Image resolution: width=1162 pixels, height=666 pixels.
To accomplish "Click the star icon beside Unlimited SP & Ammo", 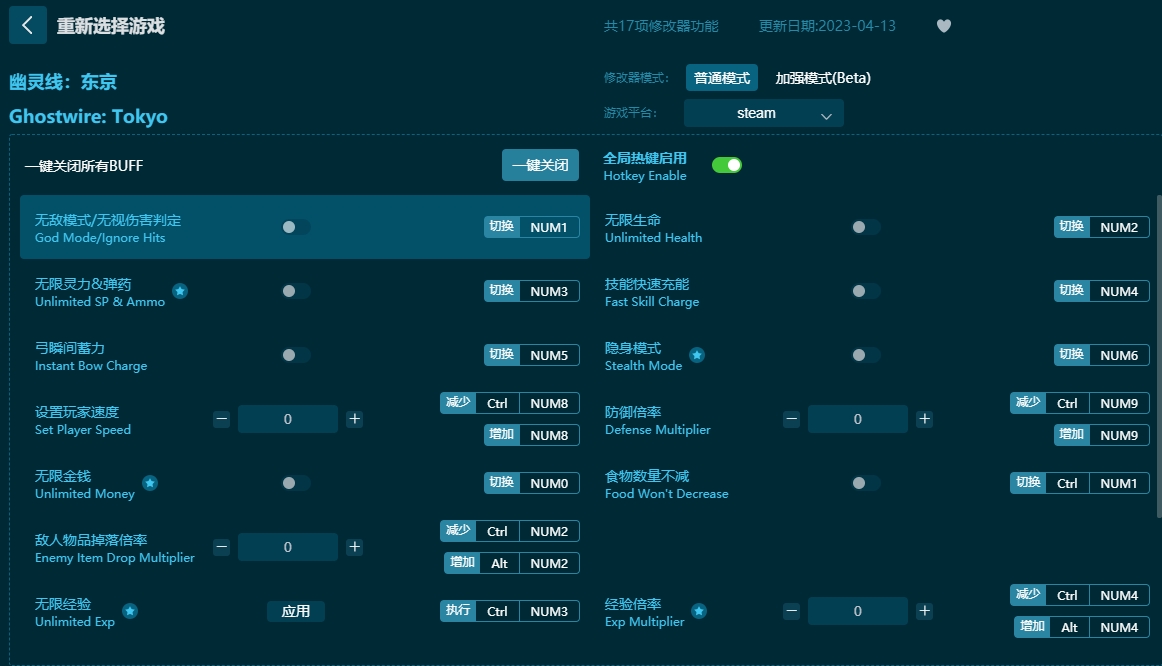I will (180, 291).
